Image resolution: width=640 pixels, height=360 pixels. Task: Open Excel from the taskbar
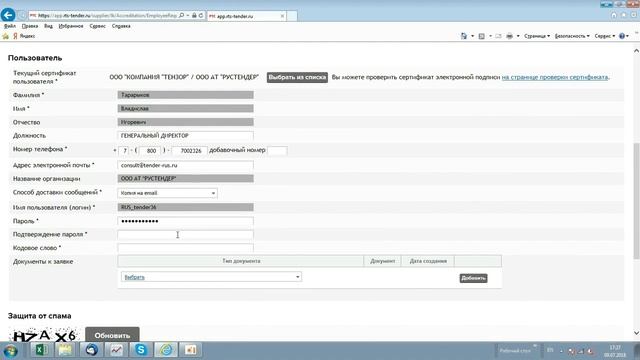pyautogui.click(x=41, y=350)
